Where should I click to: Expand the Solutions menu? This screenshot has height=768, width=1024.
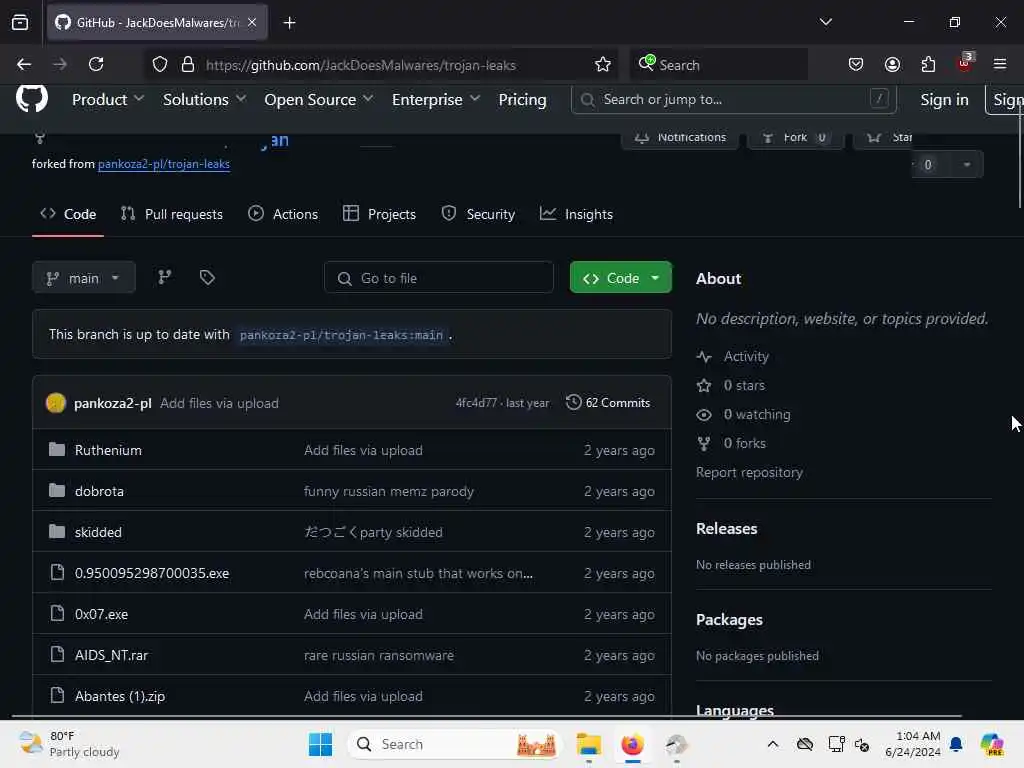pos(204,99)
